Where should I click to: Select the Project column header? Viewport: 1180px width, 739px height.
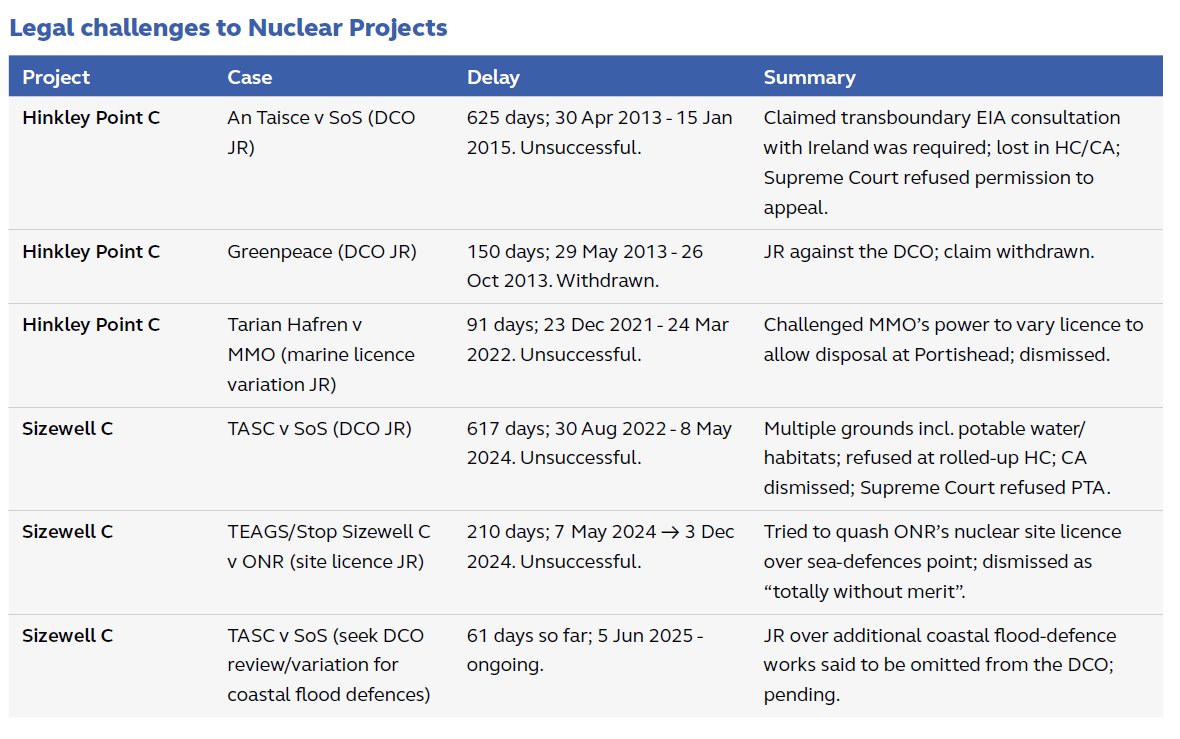[x=56, y=78]
